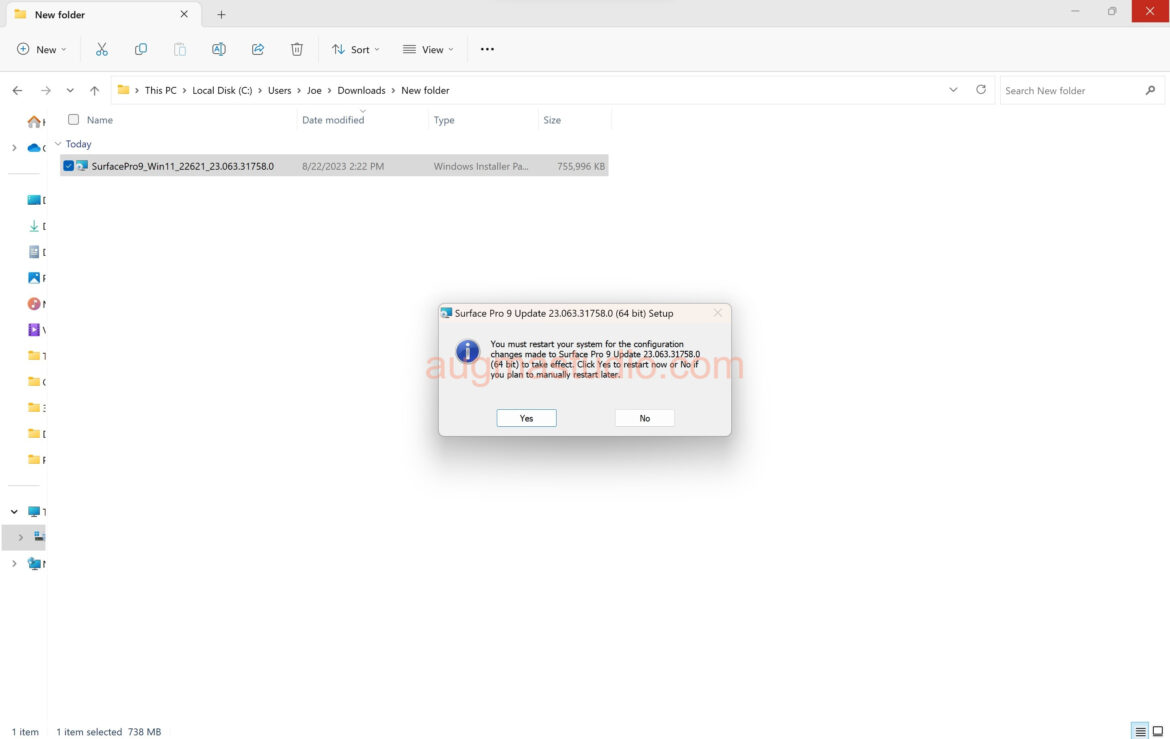Screen dimensions: 1170x739
Task: Open the See more ellipsis menu
Action: [487, 49]
